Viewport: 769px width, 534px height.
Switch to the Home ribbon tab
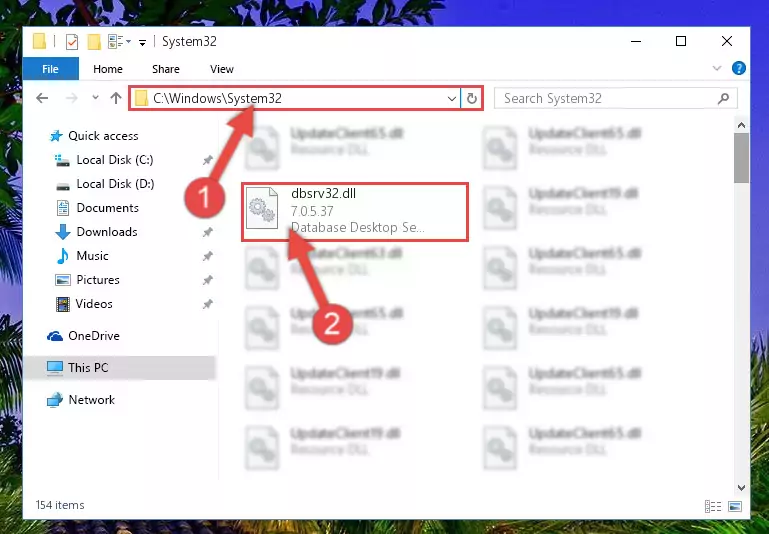pyautogui.click(x=108, y=69)
